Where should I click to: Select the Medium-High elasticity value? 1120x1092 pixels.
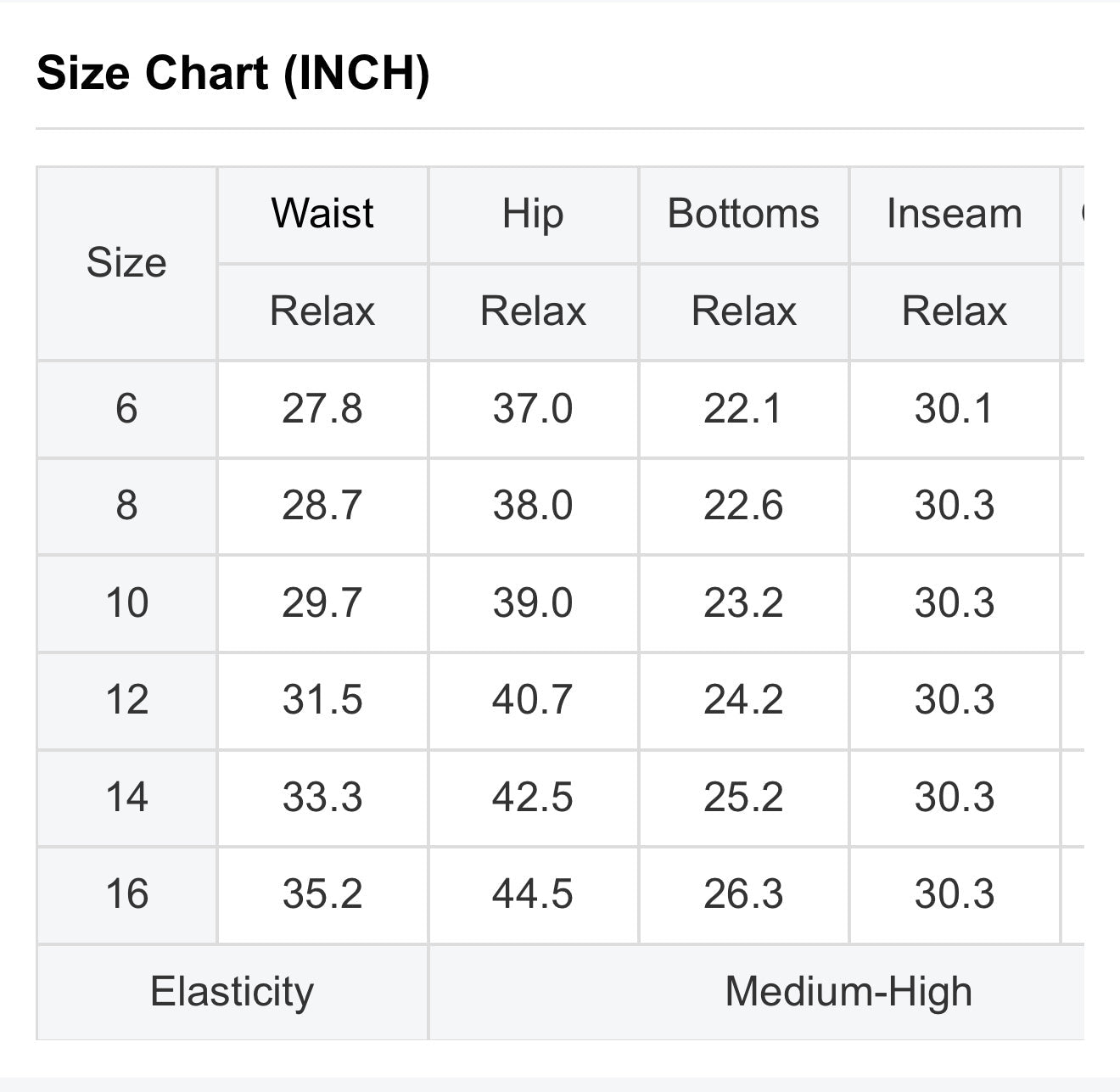pyautogui.click(x=848, y=991)
